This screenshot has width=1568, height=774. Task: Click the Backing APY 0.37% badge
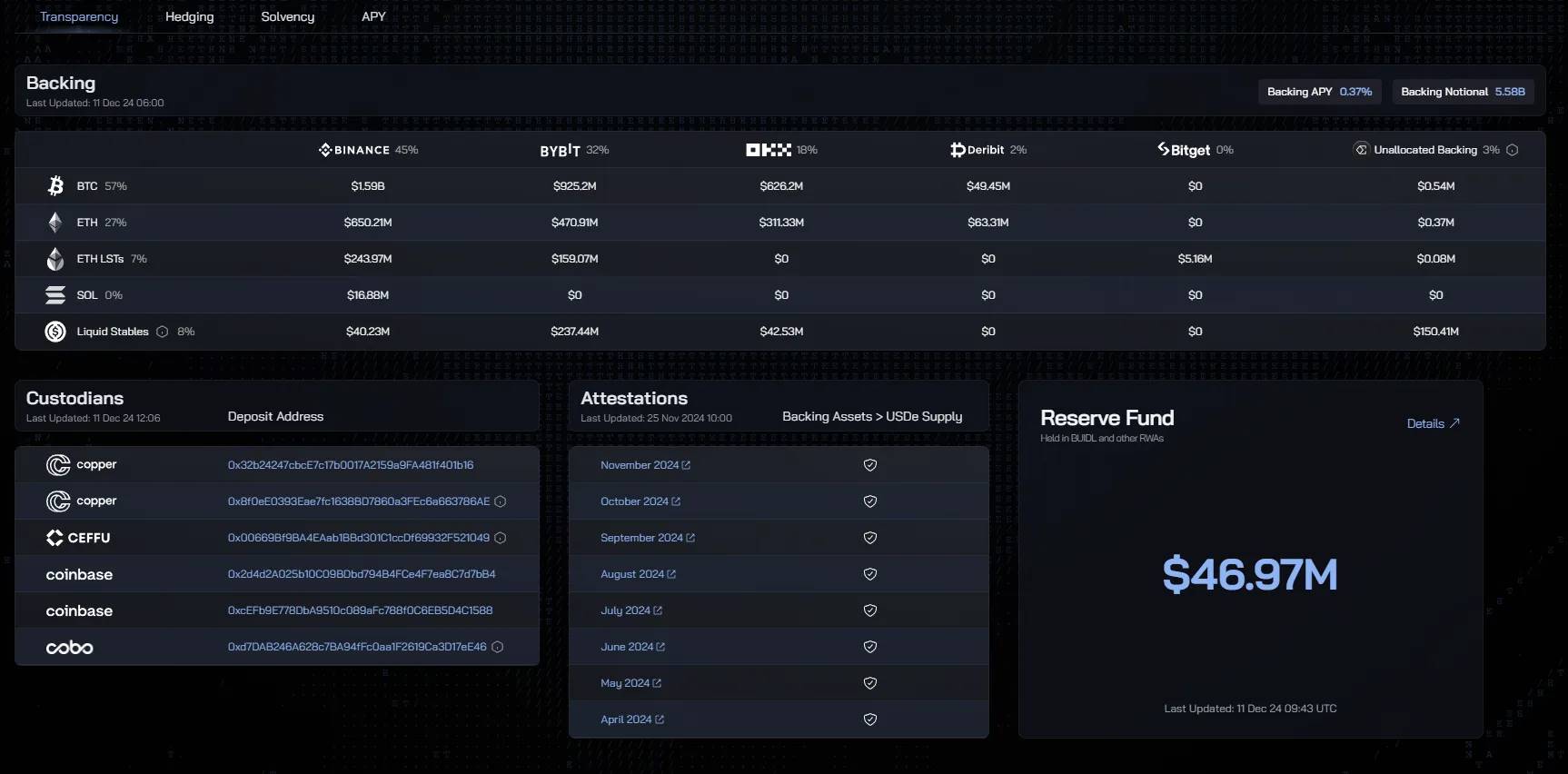[1319, 92]
